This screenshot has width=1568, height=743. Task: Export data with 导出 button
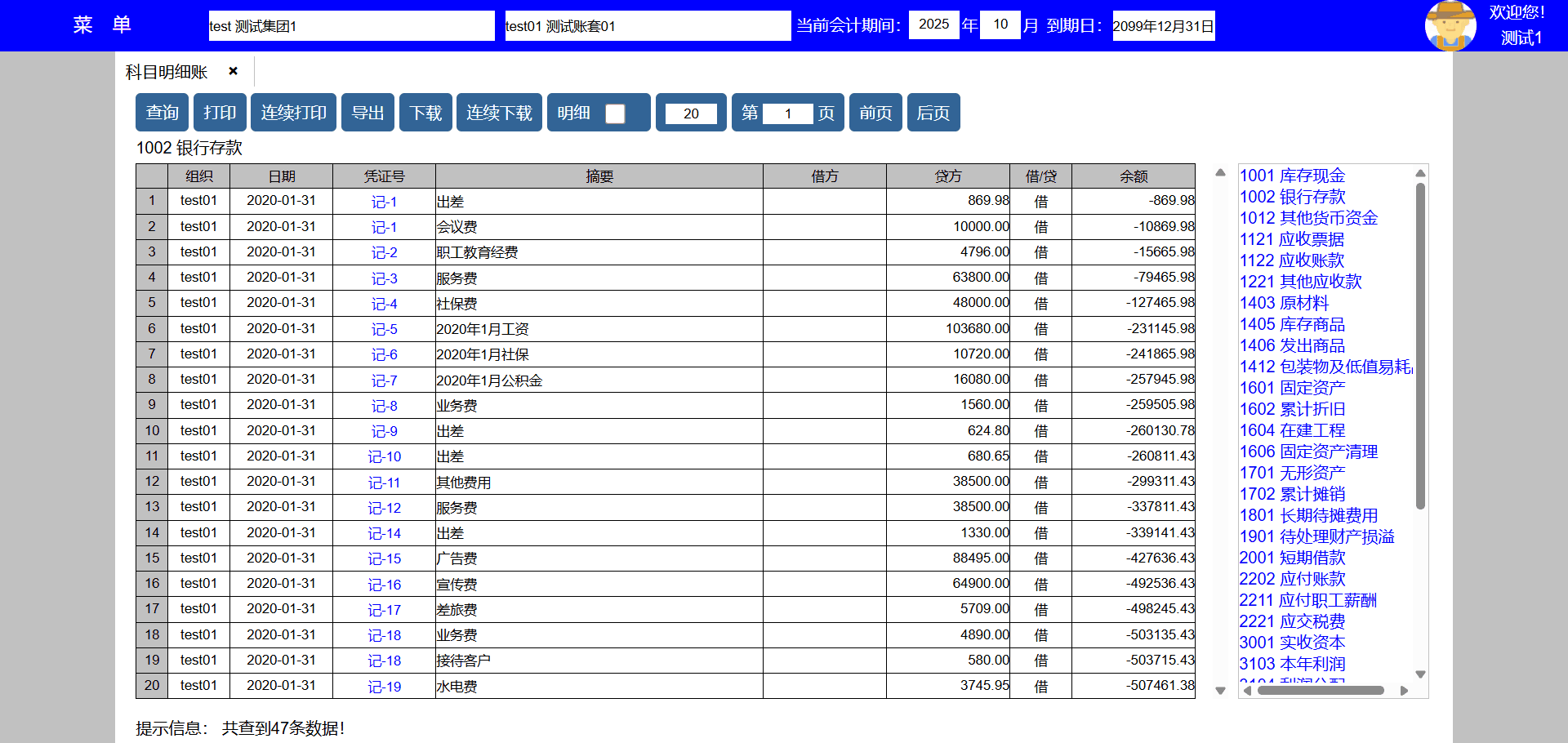tap(367, 113)
